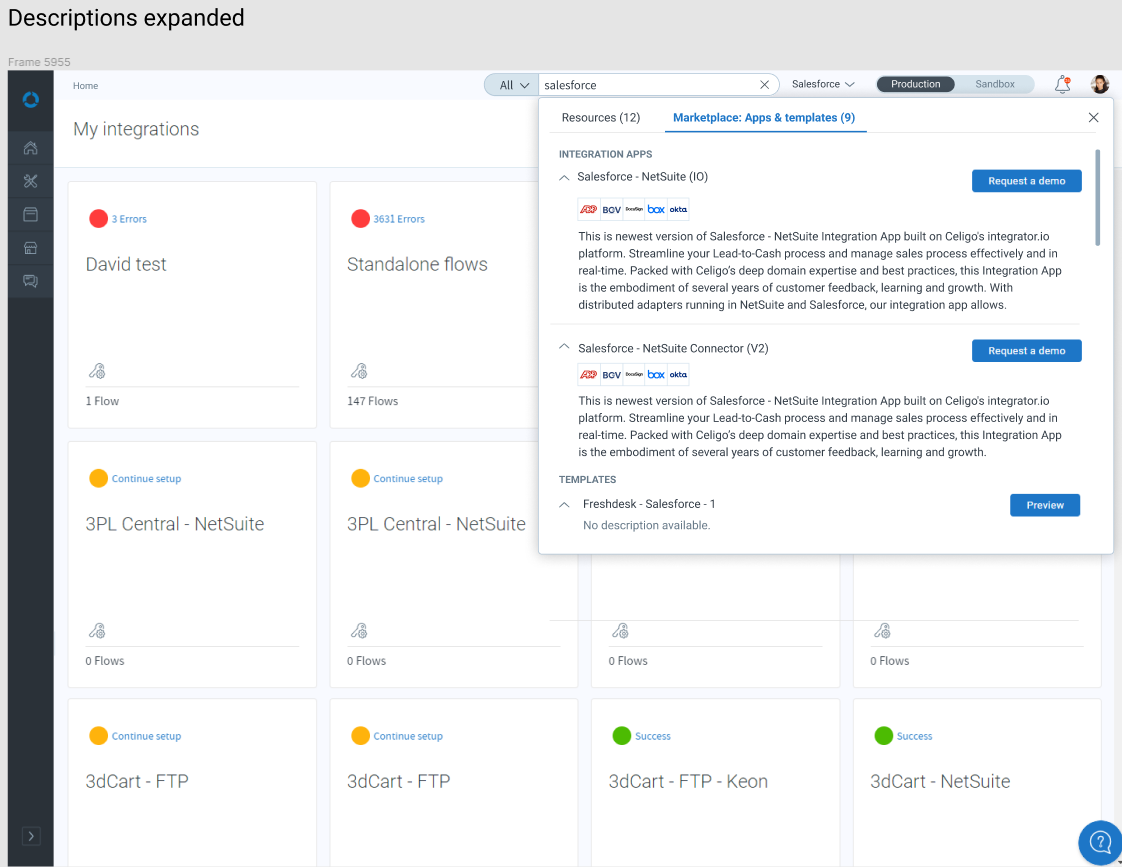Open the Resources box icon in sidebar
1122x867 pixels.
pyautogui.click(x=30, y=214)
